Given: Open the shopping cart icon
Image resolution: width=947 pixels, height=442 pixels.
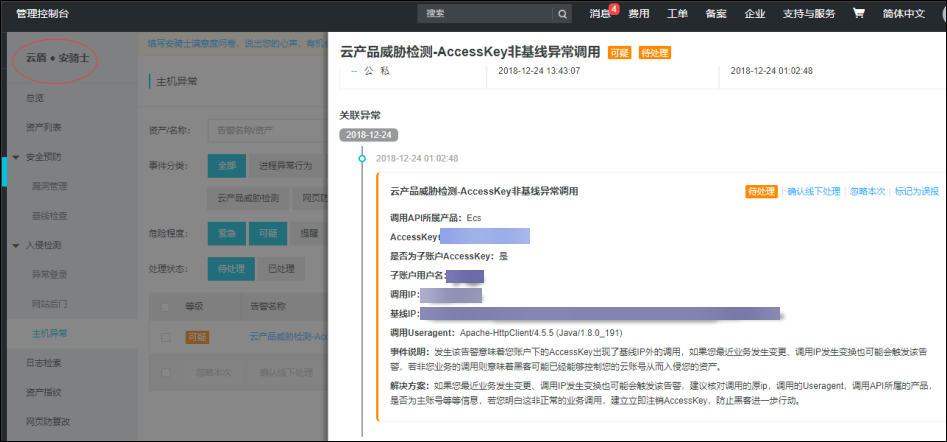Looking at the screenshot, I should (x=858, y=14).
